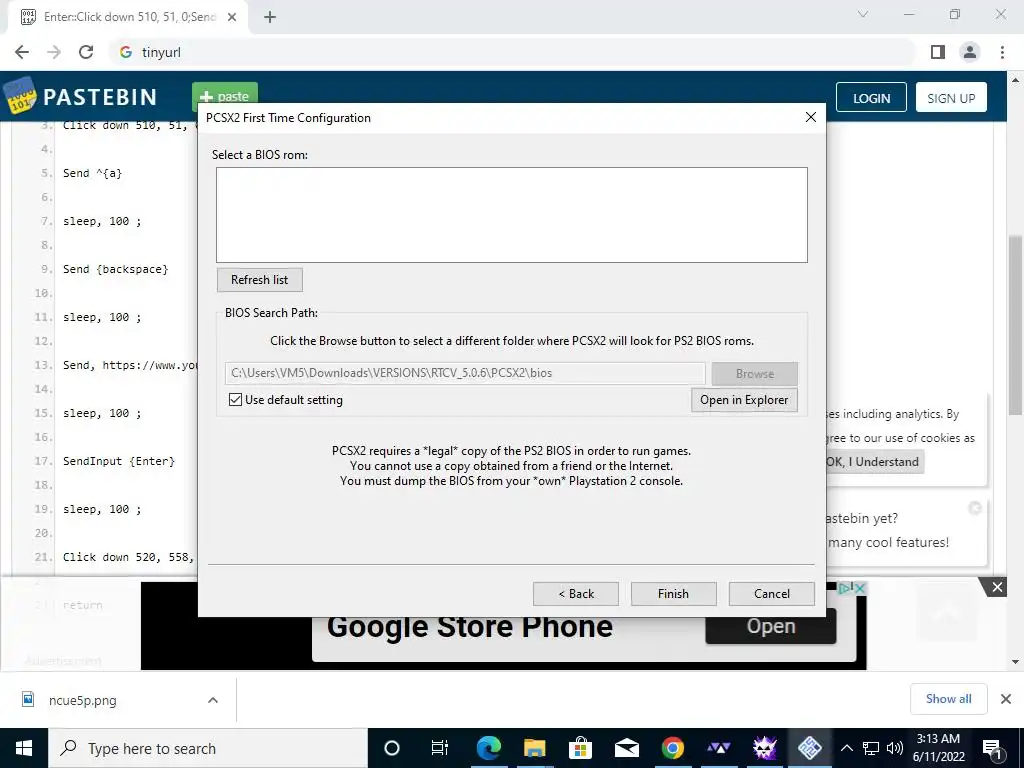The image size is (1024, 768).
Task: Close the Pastebin browser tab
Action: pyautogui.click(x=232, y=17)
